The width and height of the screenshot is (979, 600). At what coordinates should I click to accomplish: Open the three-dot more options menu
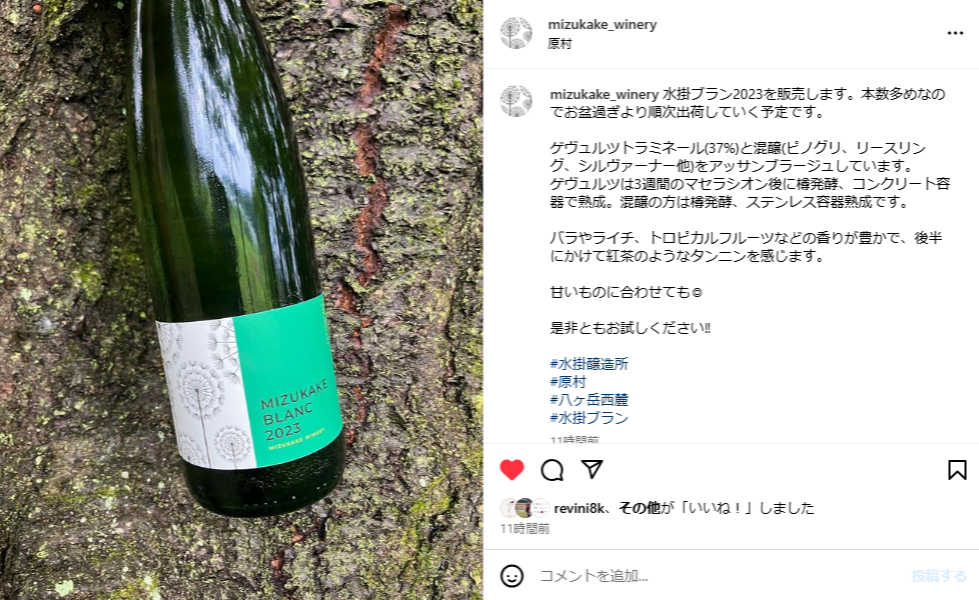pos(955,33)
